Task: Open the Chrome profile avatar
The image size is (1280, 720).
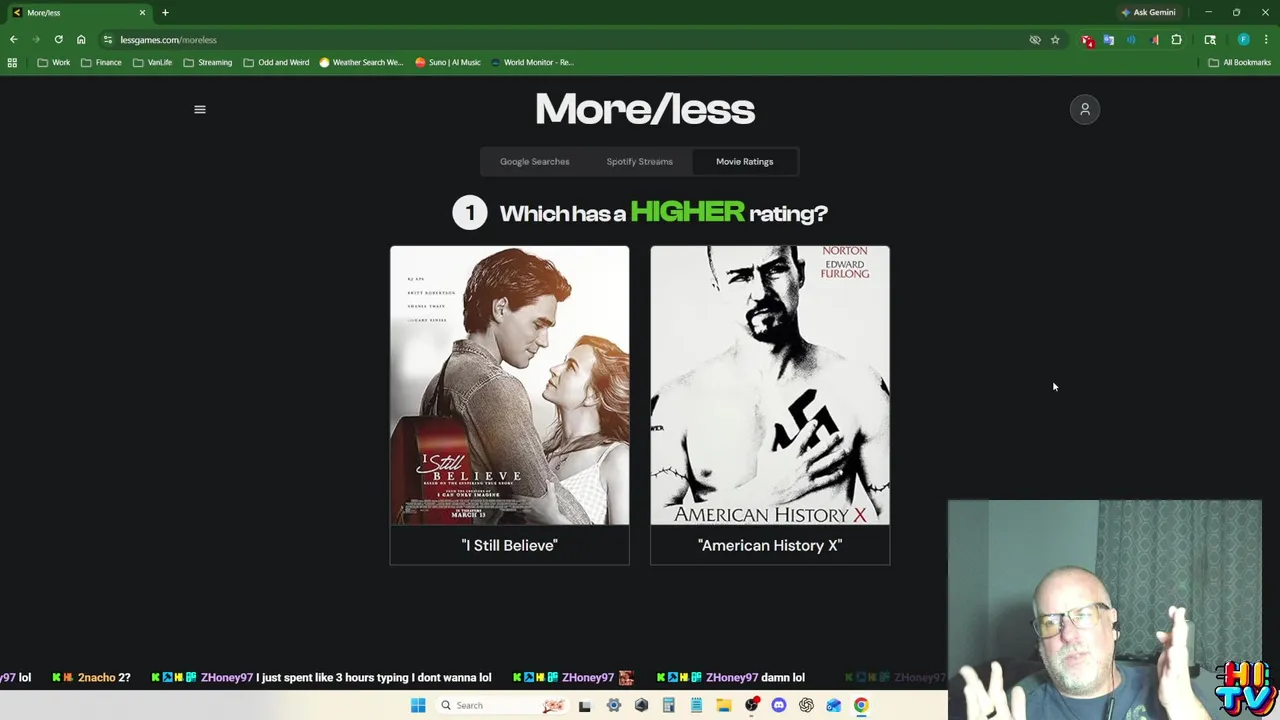Action: [x=1244, y=40]
